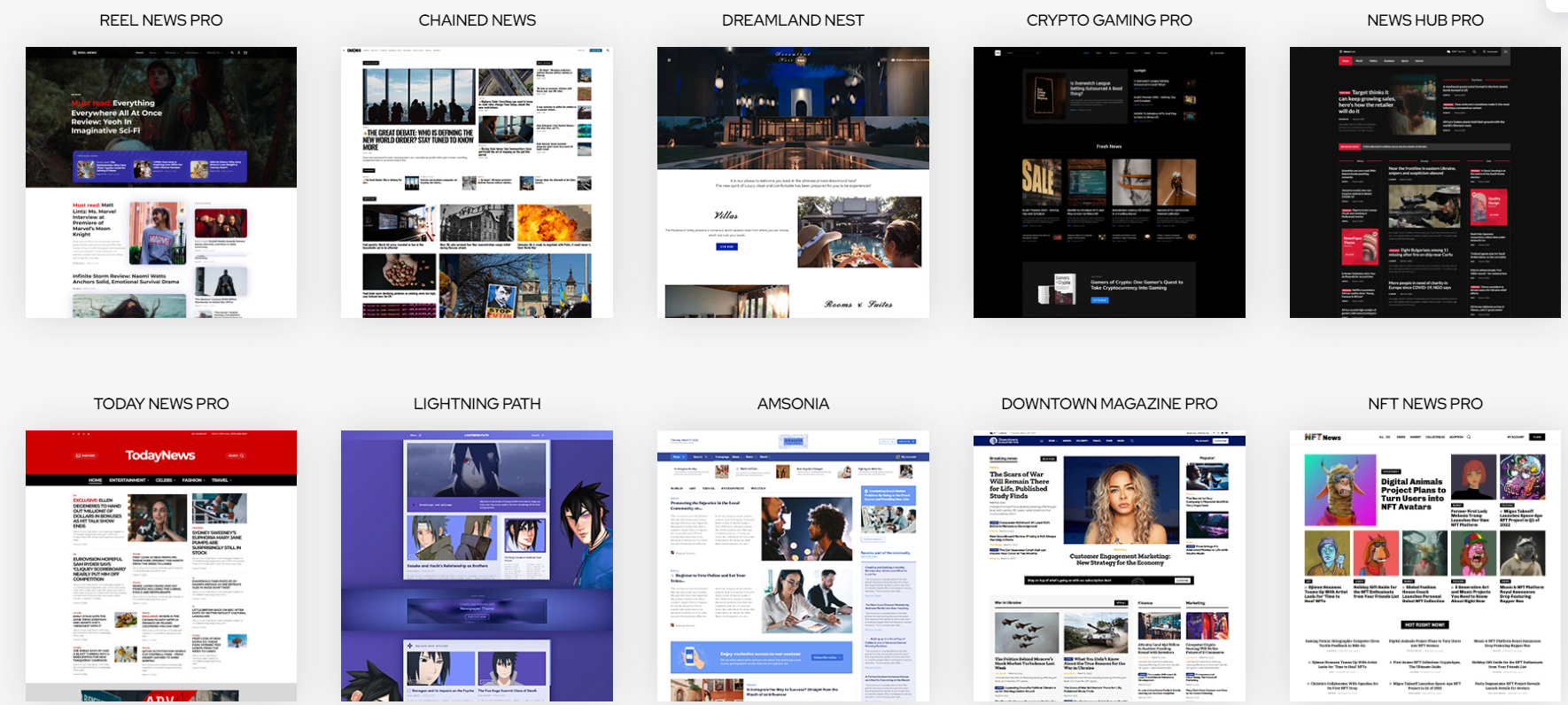This screenshot has height=705, width=1568.
Task: View the Crypto Gaming Pro thumbnail
Action: pyautogui.click(x=1109, y=182)
